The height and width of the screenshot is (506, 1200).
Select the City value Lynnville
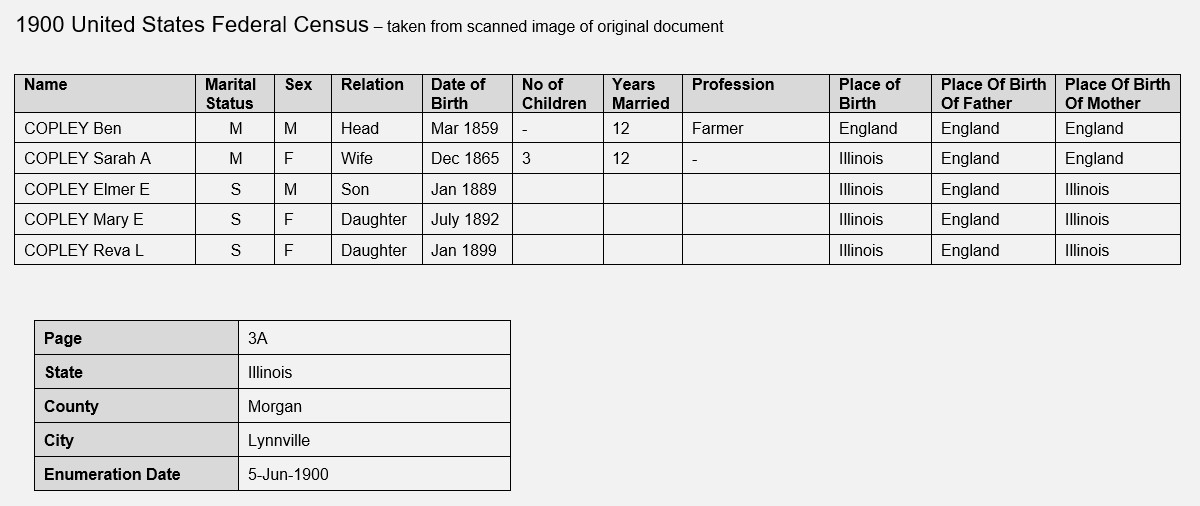[374, 440]
